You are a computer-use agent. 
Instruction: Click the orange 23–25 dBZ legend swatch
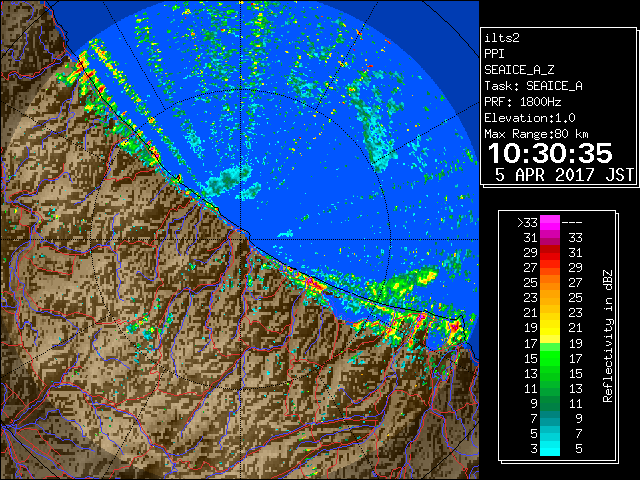click(550, 298)
